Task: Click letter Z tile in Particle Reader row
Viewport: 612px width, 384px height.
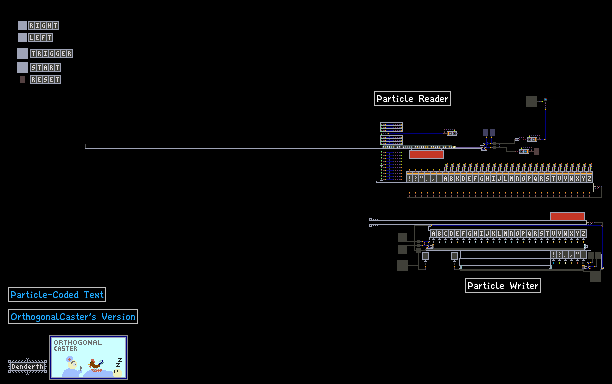Action: [x=589, y=178]
